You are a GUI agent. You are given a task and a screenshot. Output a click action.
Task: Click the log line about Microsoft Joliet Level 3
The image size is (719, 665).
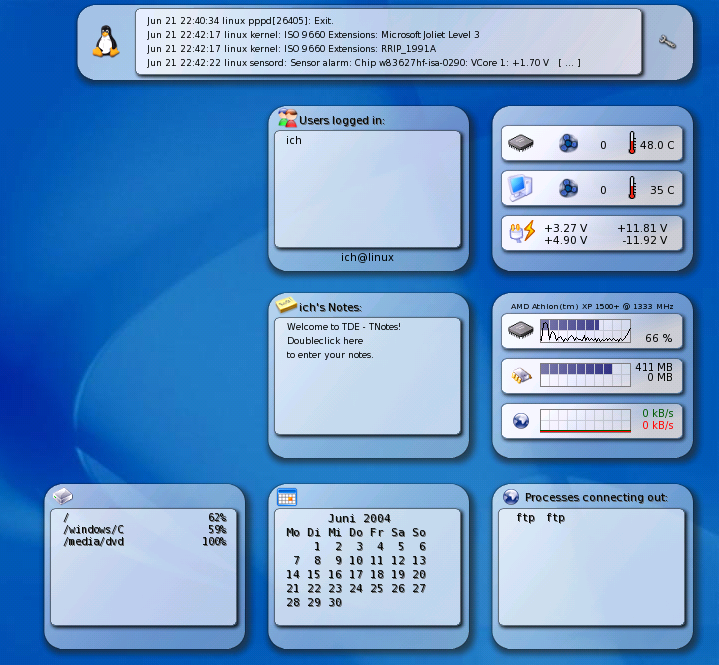[313, 35]
